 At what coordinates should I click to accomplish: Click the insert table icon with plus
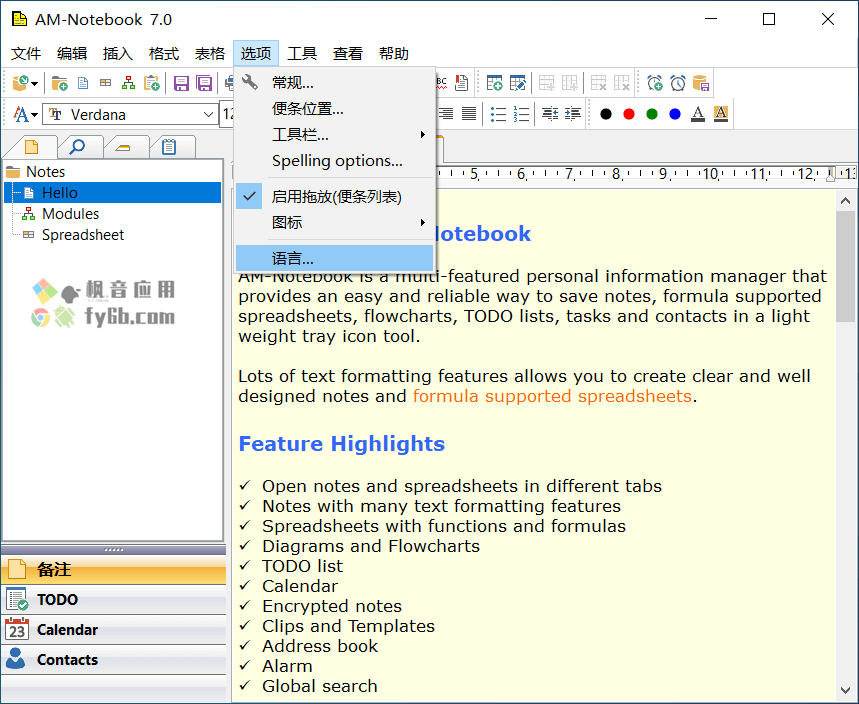494,83
